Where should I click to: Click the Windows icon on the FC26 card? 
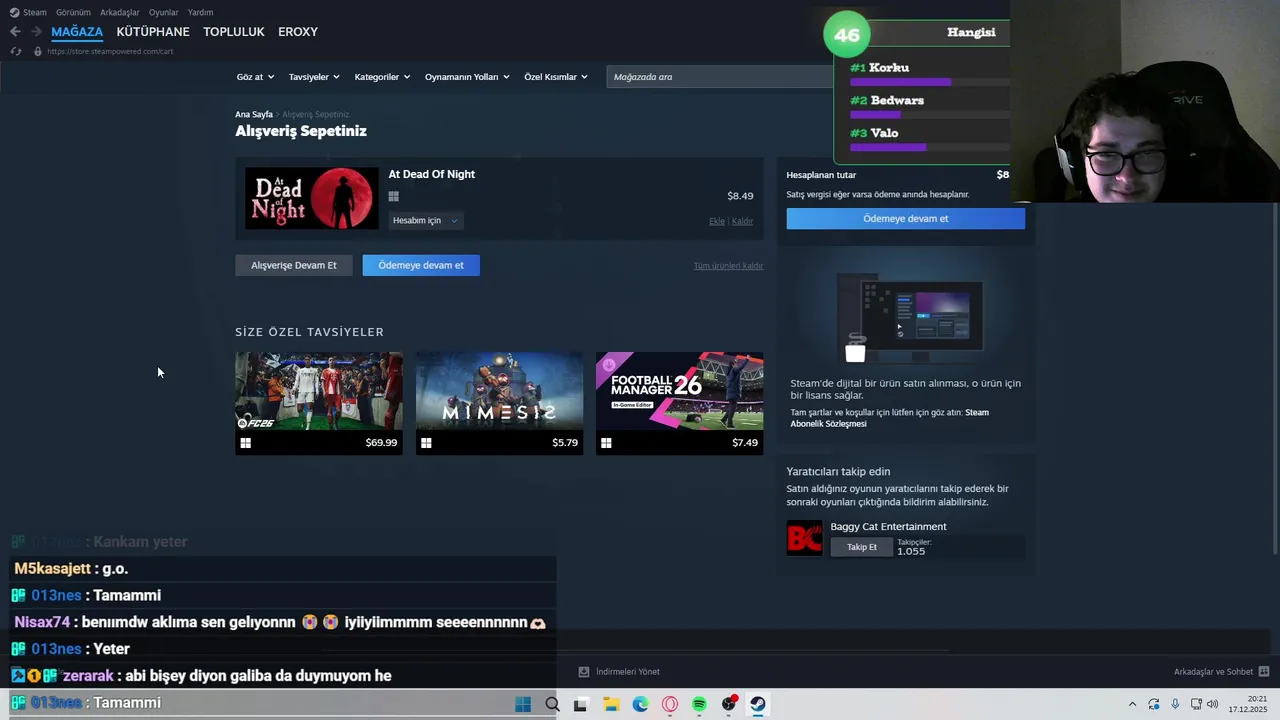[245, 443]
